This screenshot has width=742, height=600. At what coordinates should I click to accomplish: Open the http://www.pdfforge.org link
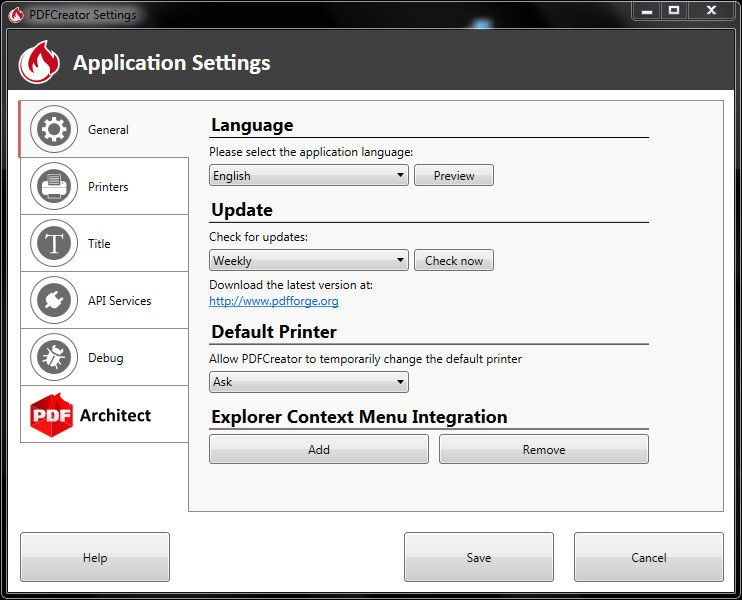point(274,301)
